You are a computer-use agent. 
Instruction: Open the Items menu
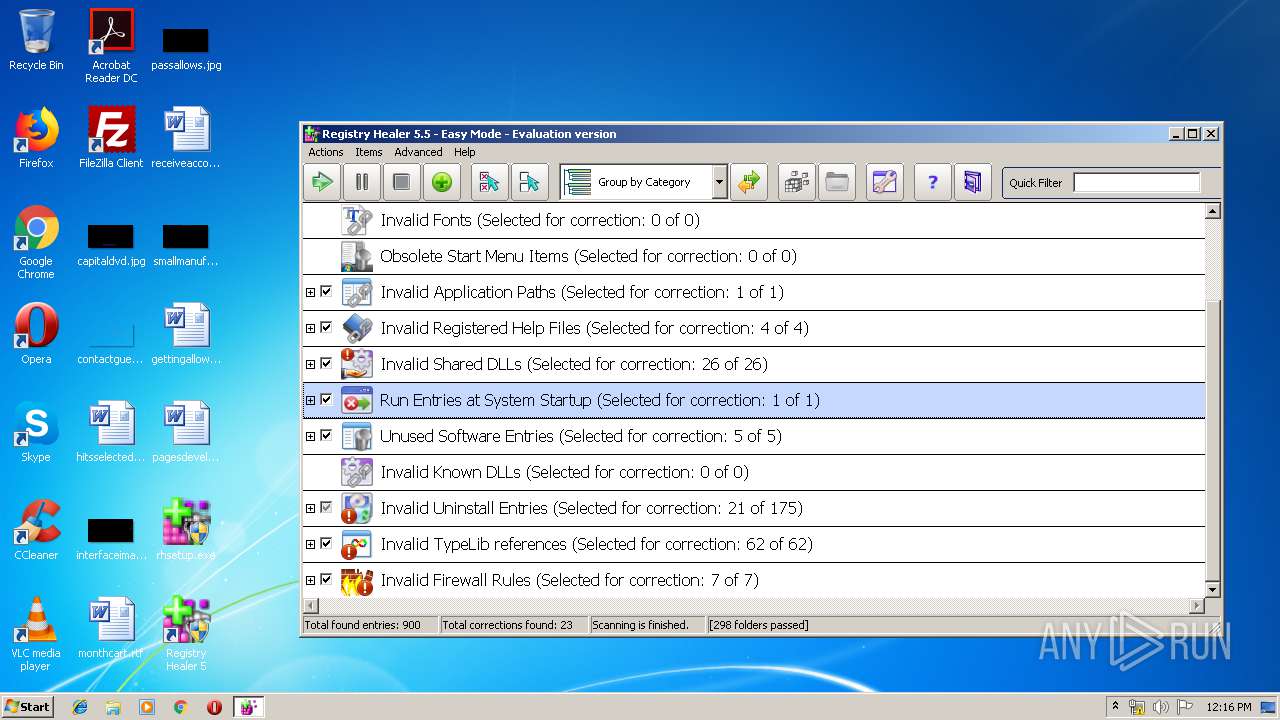[x=369, y=152]
